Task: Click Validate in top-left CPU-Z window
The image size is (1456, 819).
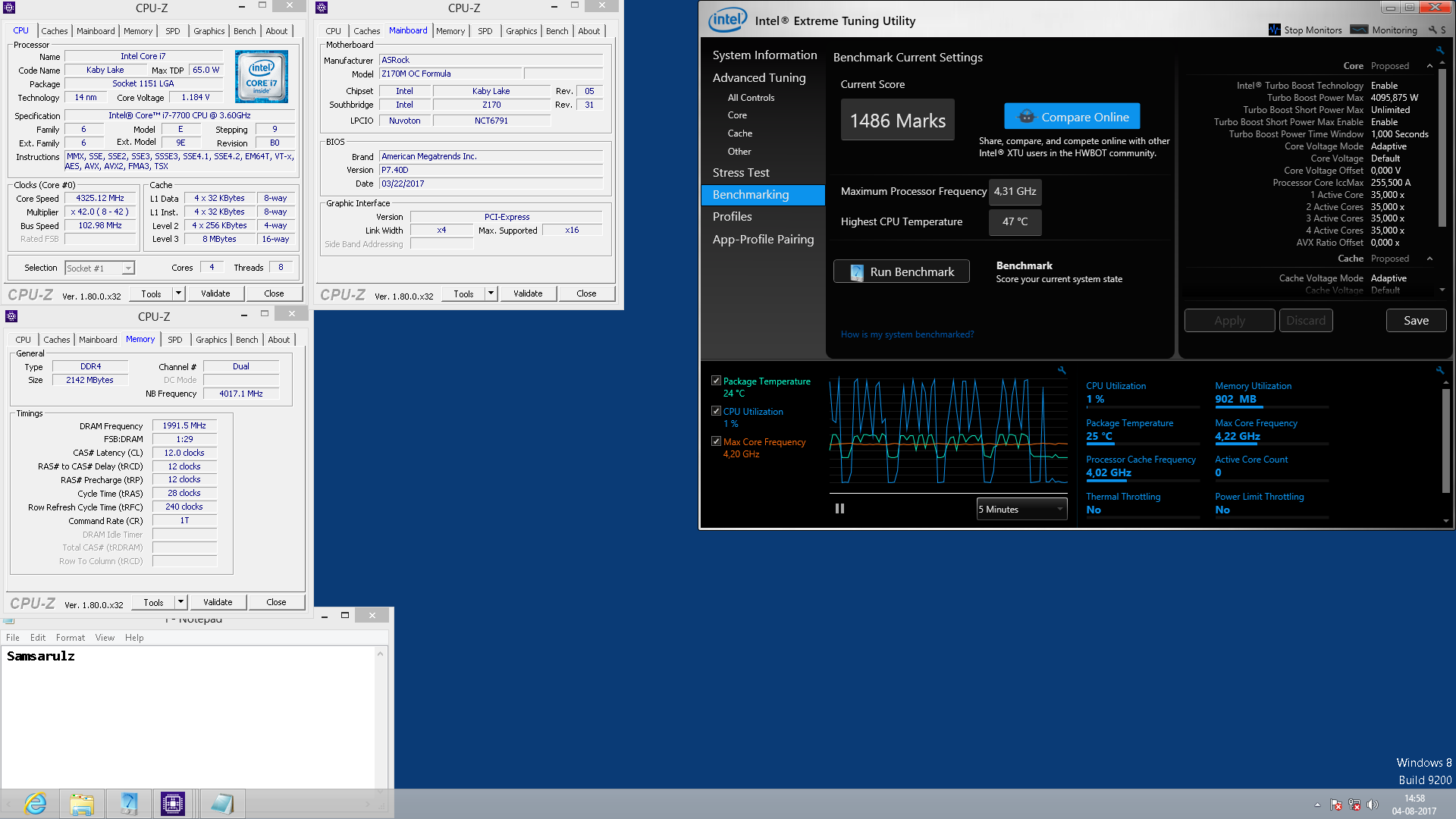Action: click(x=215, y=293)
